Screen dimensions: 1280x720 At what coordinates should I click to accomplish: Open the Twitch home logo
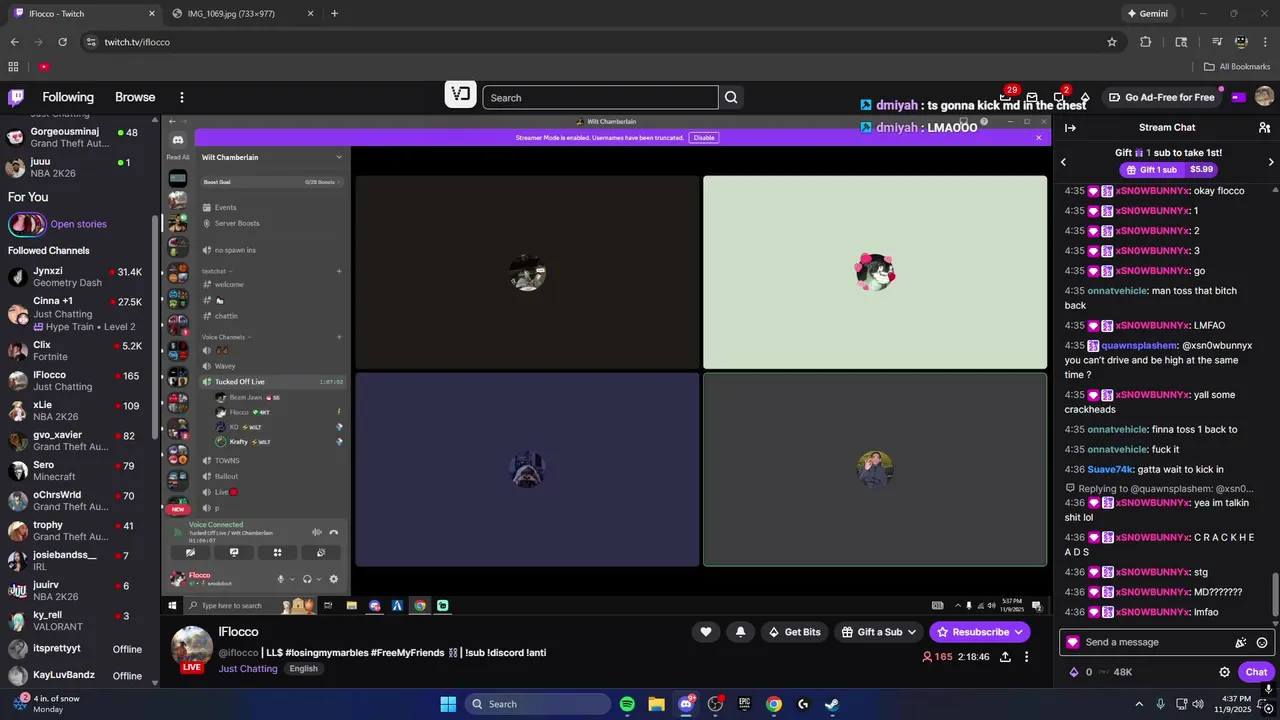[x=16, y=97]
